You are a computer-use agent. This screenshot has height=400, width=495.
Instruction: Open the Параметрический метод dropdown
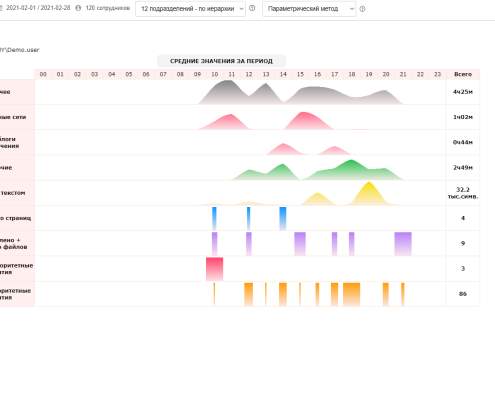coord(309,9)
